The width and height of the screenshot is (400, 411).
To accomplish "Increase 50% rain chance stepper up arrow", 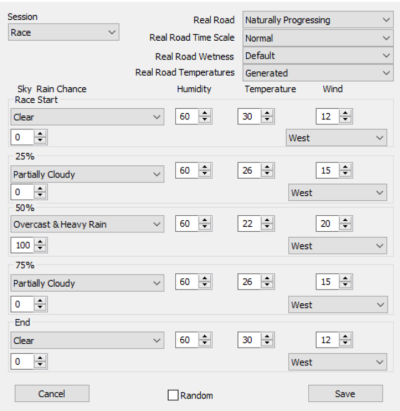I will (x=40, y=242).
